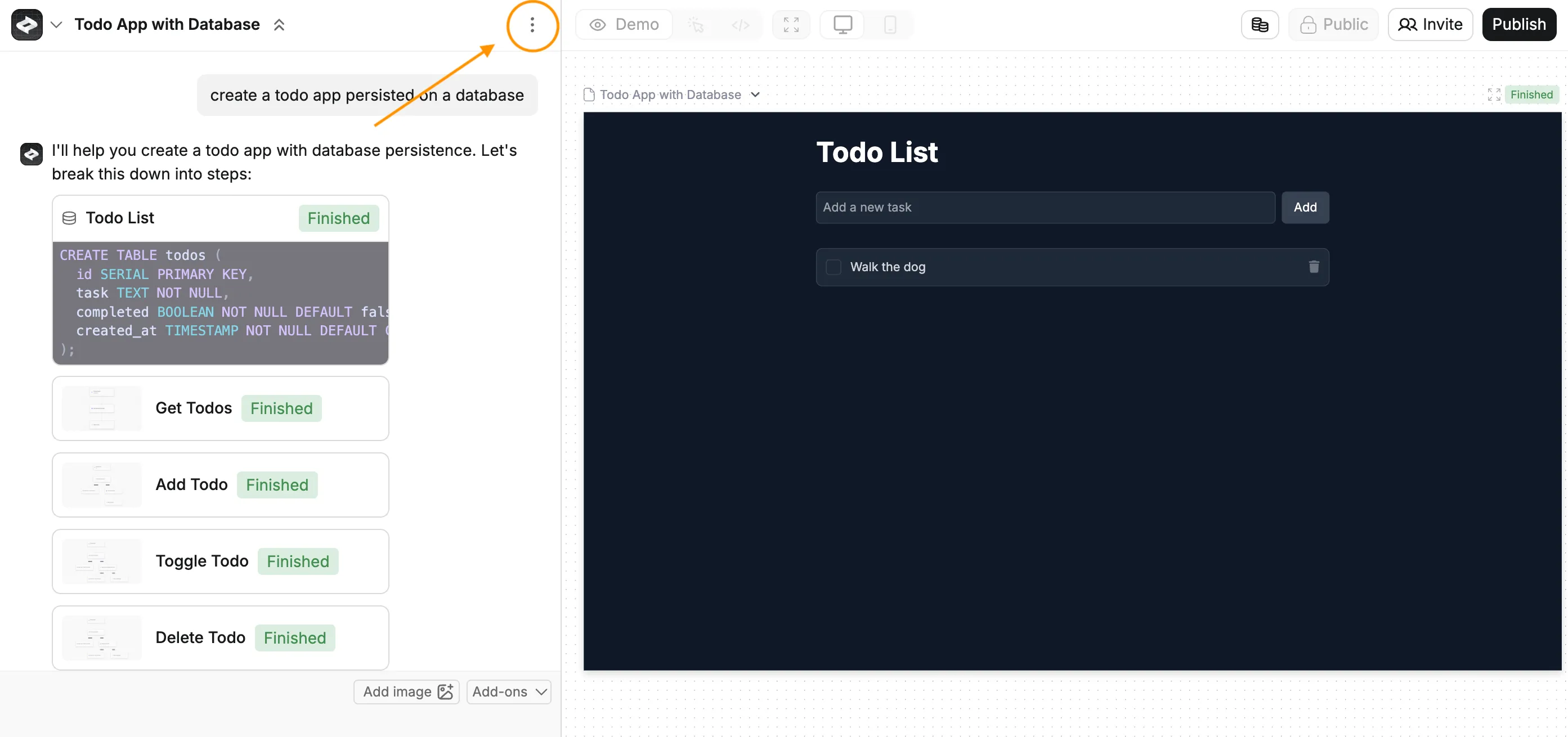Screen dimensions: 1568x737
Task: Click the Invite button
Action: [1430, 25]
